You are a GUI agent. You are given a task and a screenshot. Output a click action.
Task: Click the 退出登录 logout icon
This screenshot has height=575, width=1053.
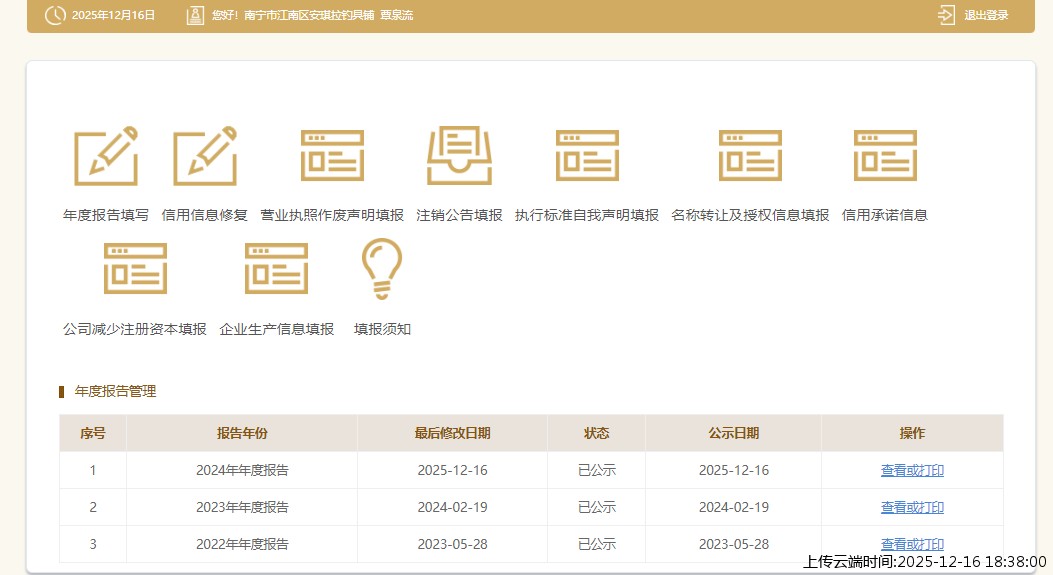[x=946, y=15]
